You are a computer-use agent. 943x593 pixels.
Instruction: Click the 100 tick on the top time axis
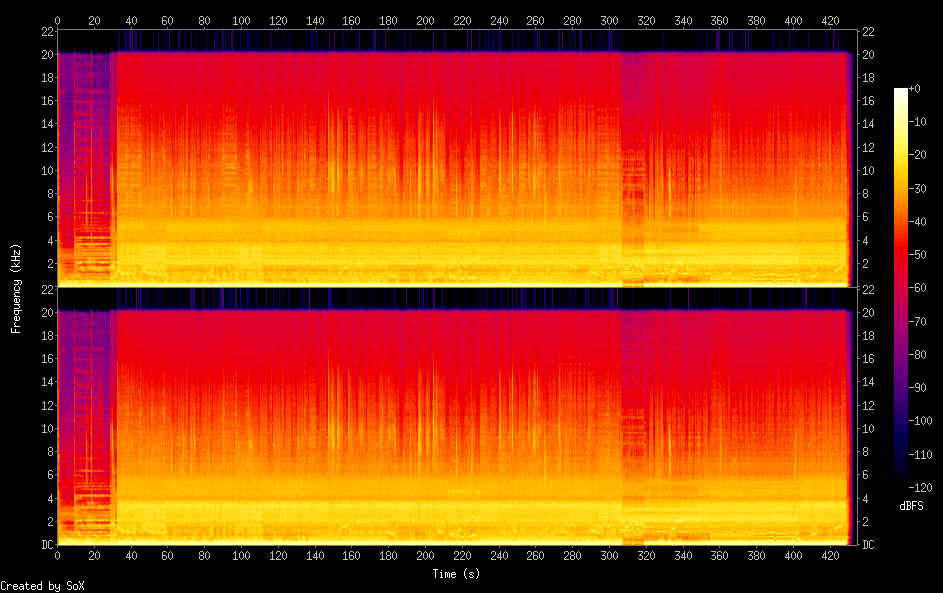pos(241,19)
